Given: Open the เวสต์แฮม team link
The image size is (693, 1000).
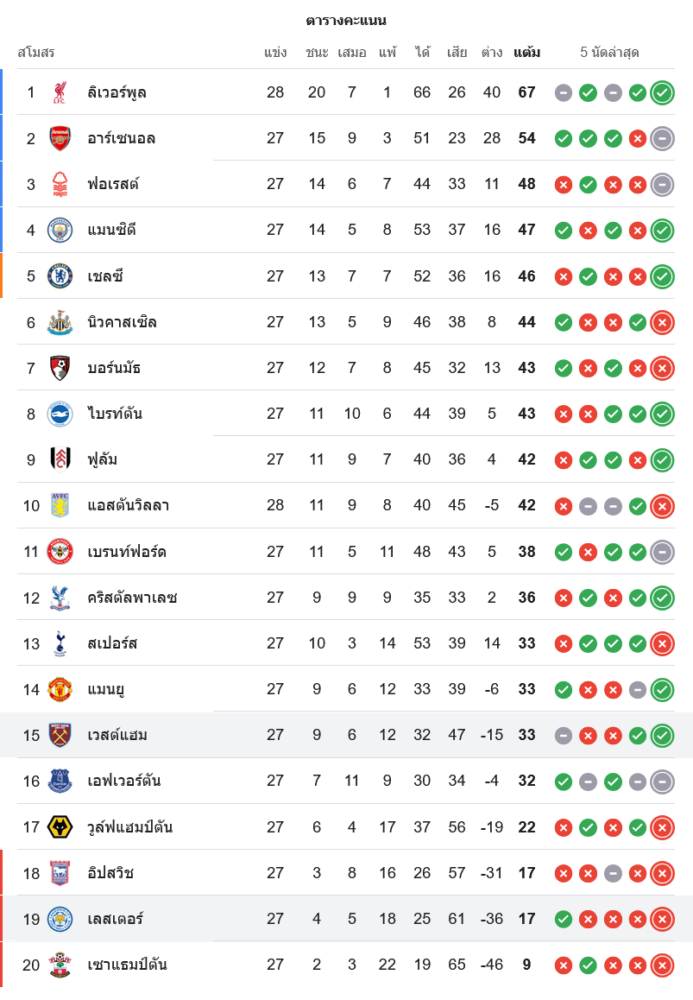Looking at the screenshot, I should pos(117,735).
